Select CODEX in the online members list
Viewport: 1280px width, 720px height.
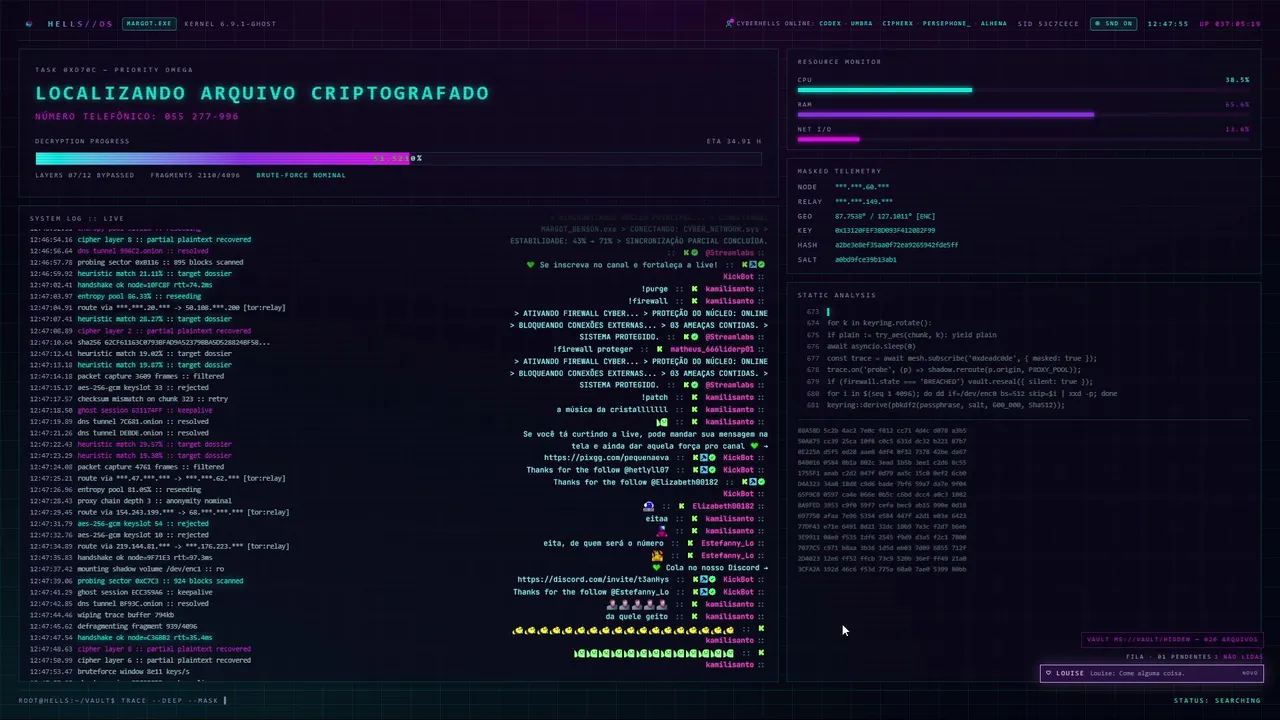(830, 23)
